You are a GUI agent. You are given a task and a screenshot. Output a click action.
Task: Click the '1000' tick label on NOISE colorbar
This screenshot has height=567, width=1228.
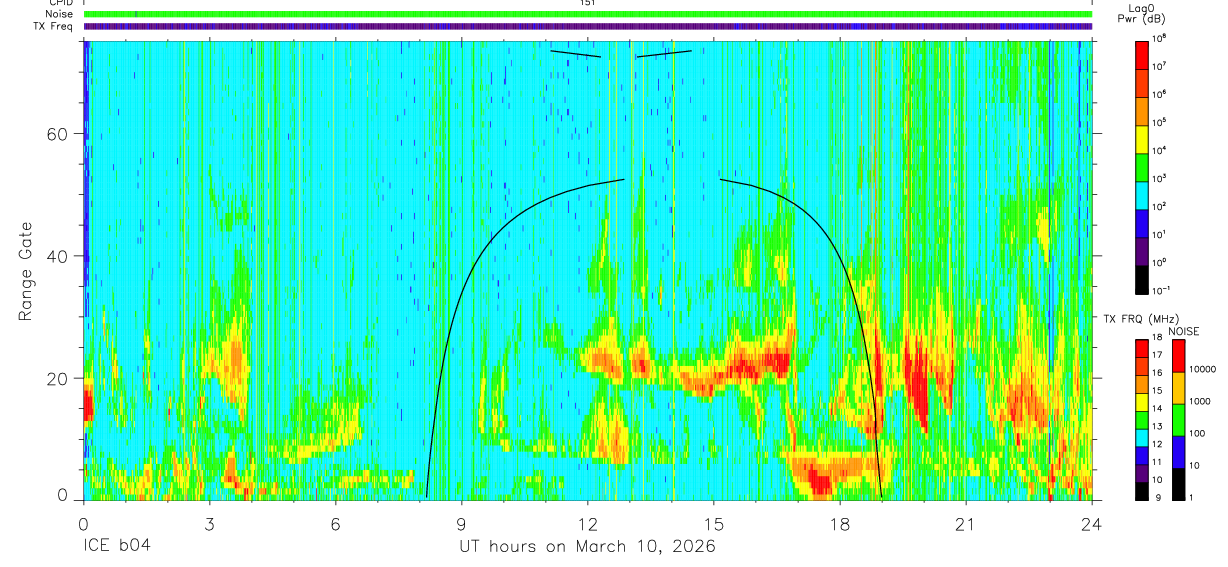point(1200,401)
